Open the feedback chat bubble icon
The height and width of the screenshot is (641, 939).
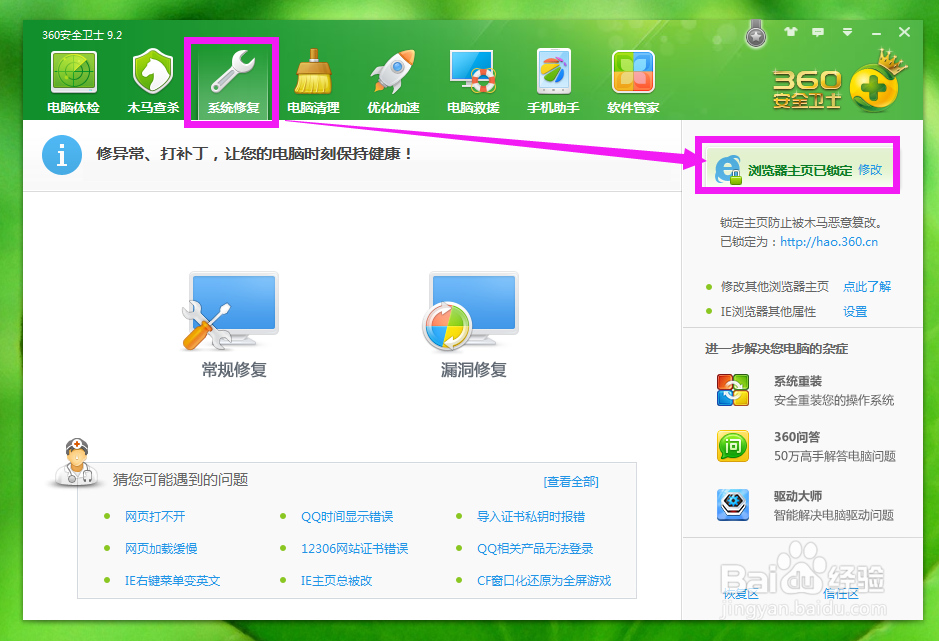point(818,32)
